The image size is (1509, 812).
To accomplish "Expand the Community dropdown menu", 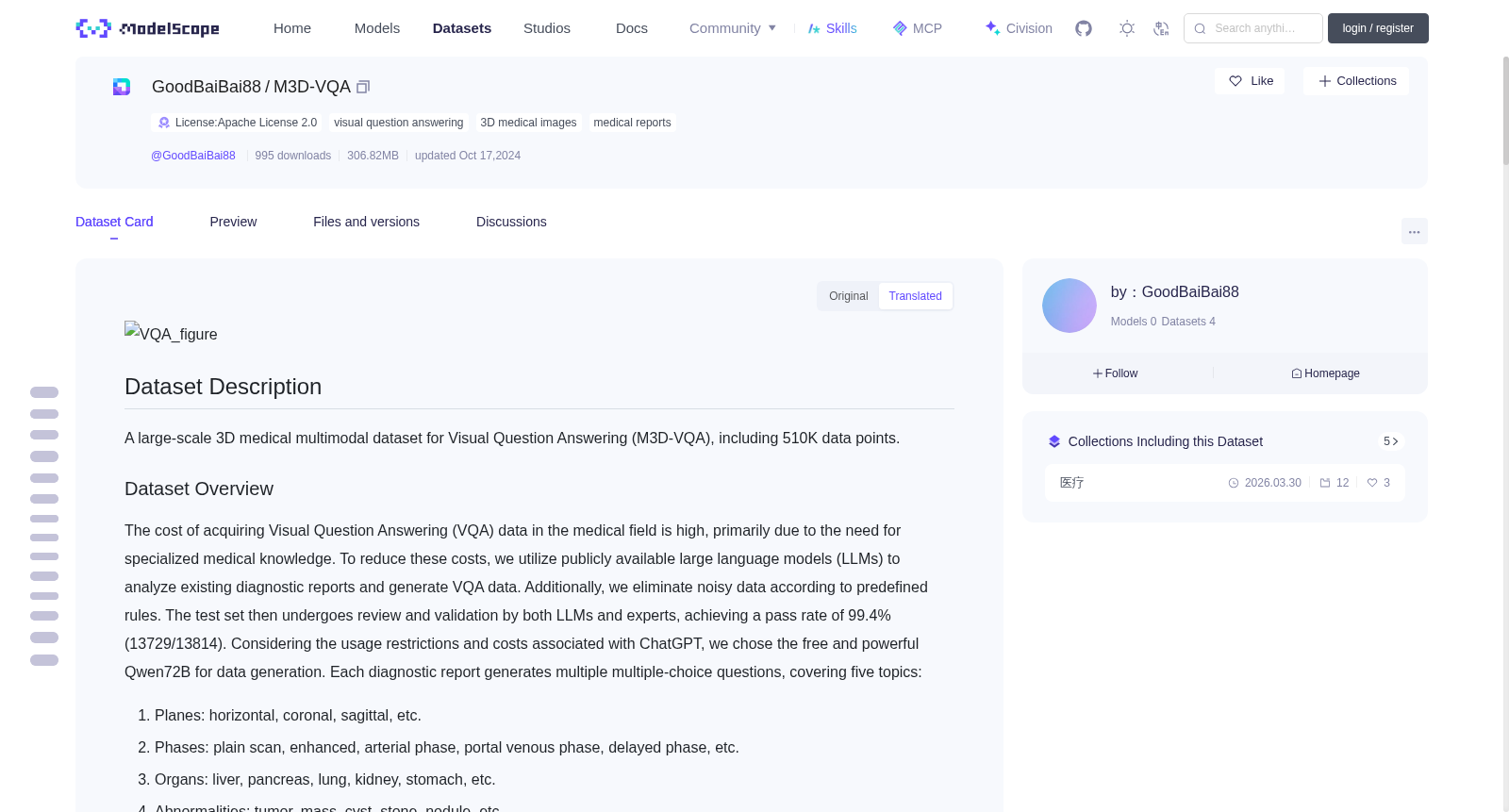I will point(733,28).
